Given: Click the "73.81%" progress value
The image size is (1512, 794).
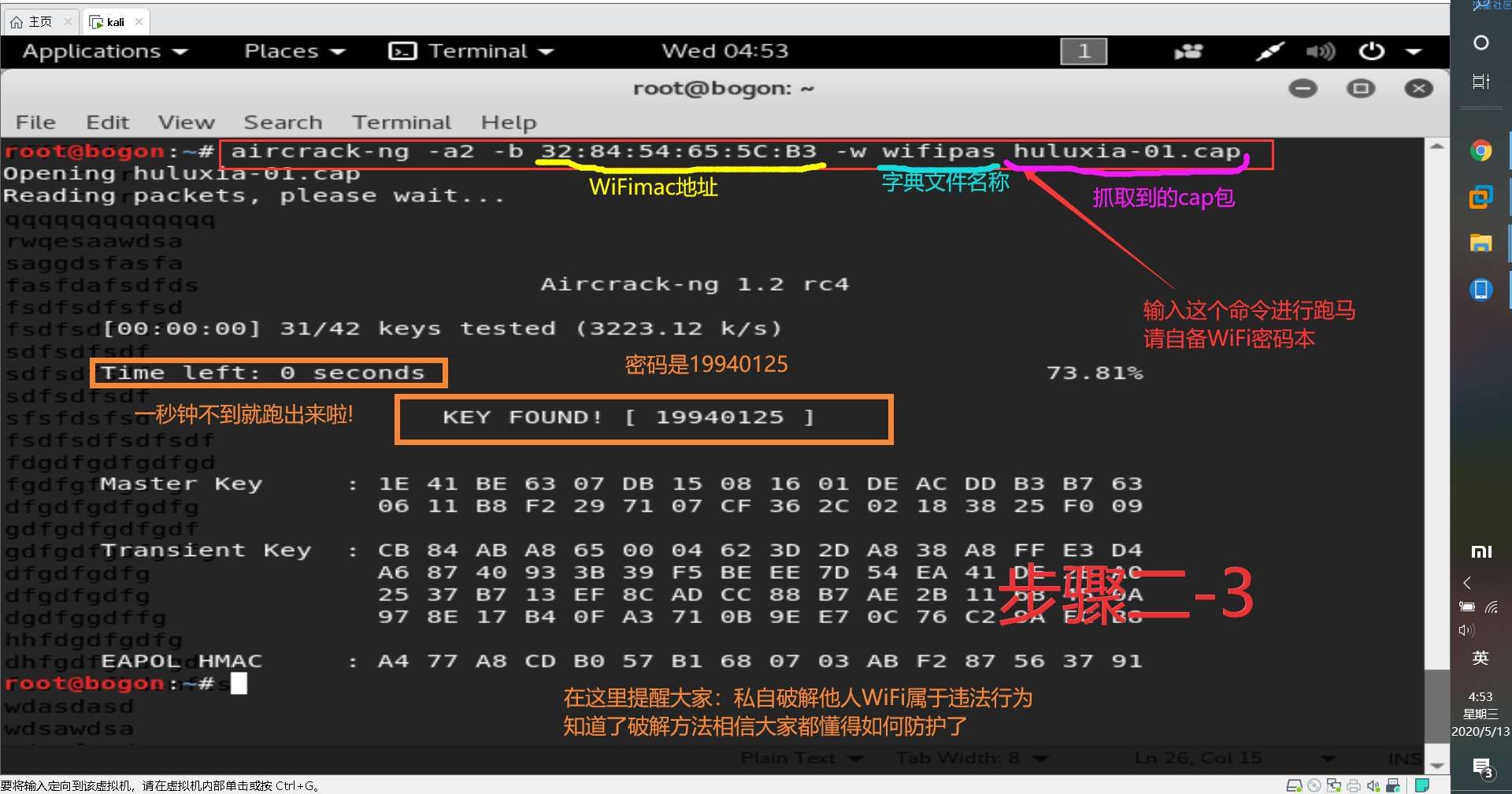Looking at the screenshot, I should [1095, 373].
